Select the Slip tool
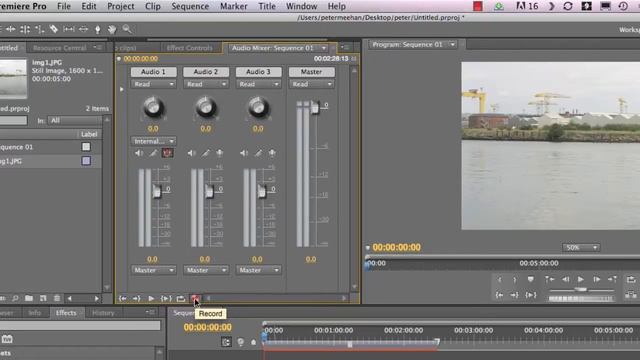 68,29
